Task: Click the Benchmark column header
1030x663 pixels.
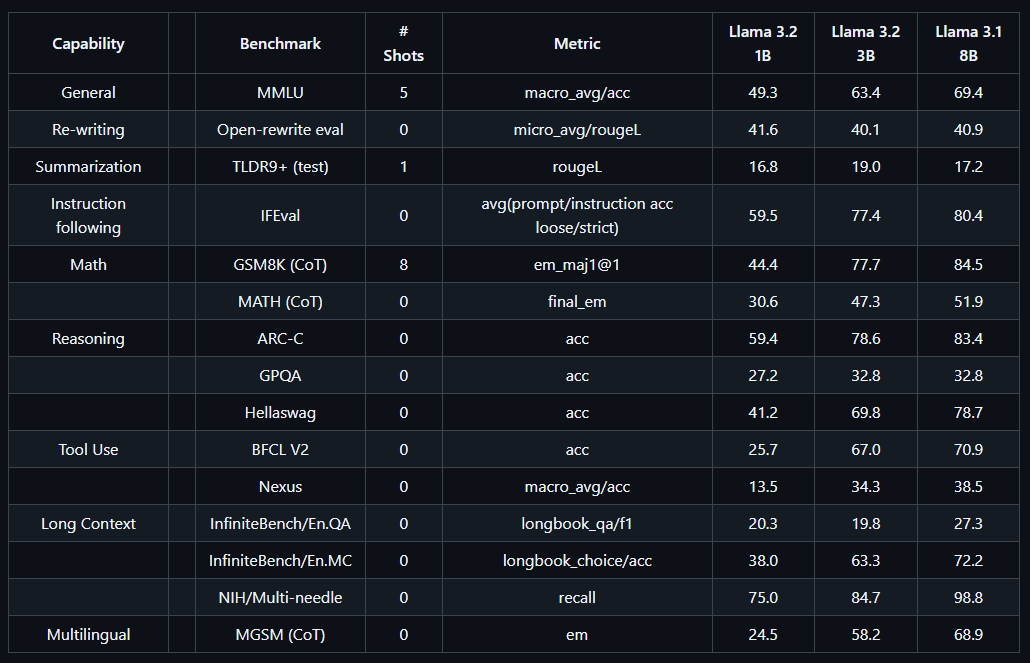Action: tap(280, 44)
